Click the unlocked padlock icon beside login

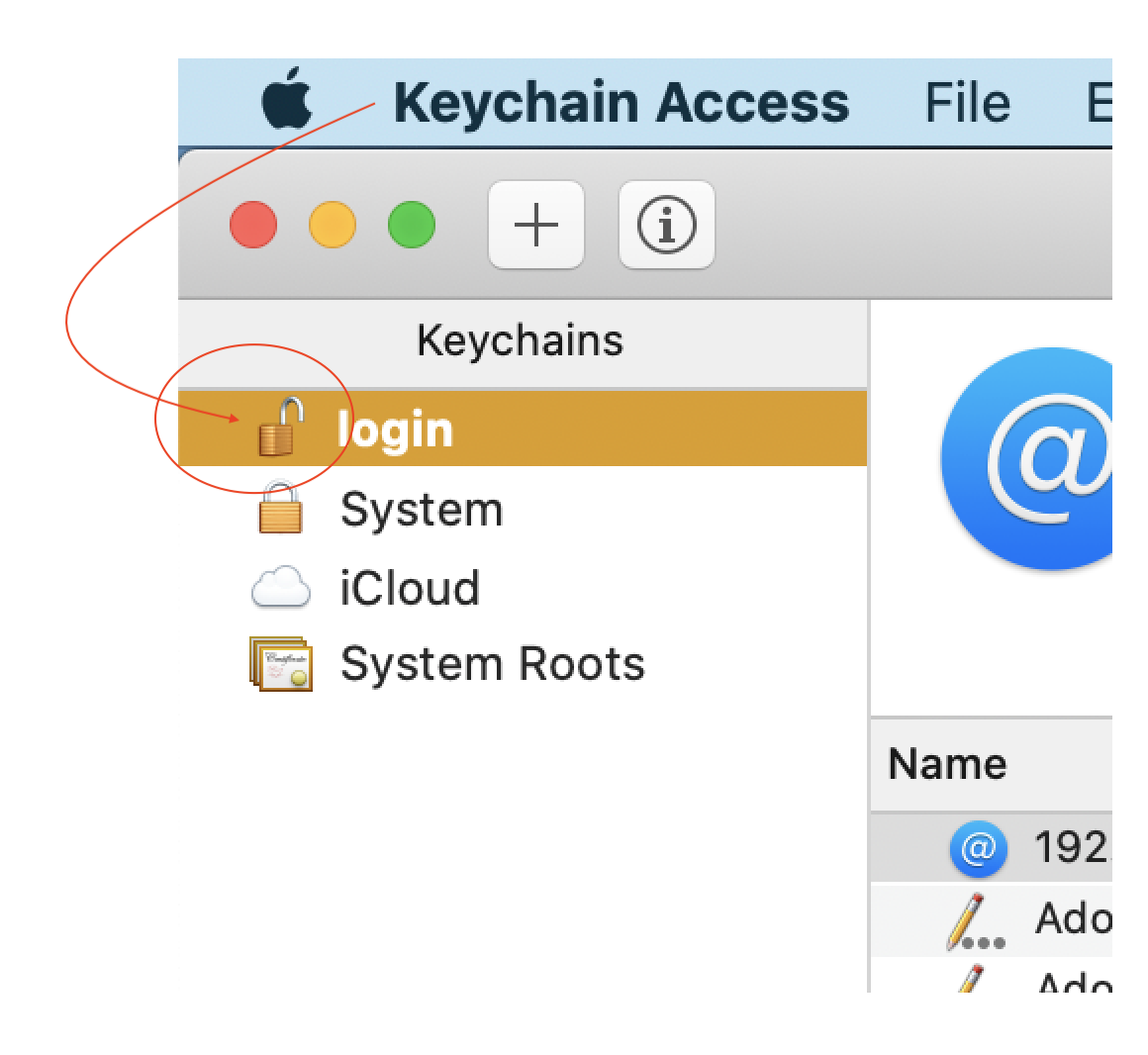coord(281,428)
